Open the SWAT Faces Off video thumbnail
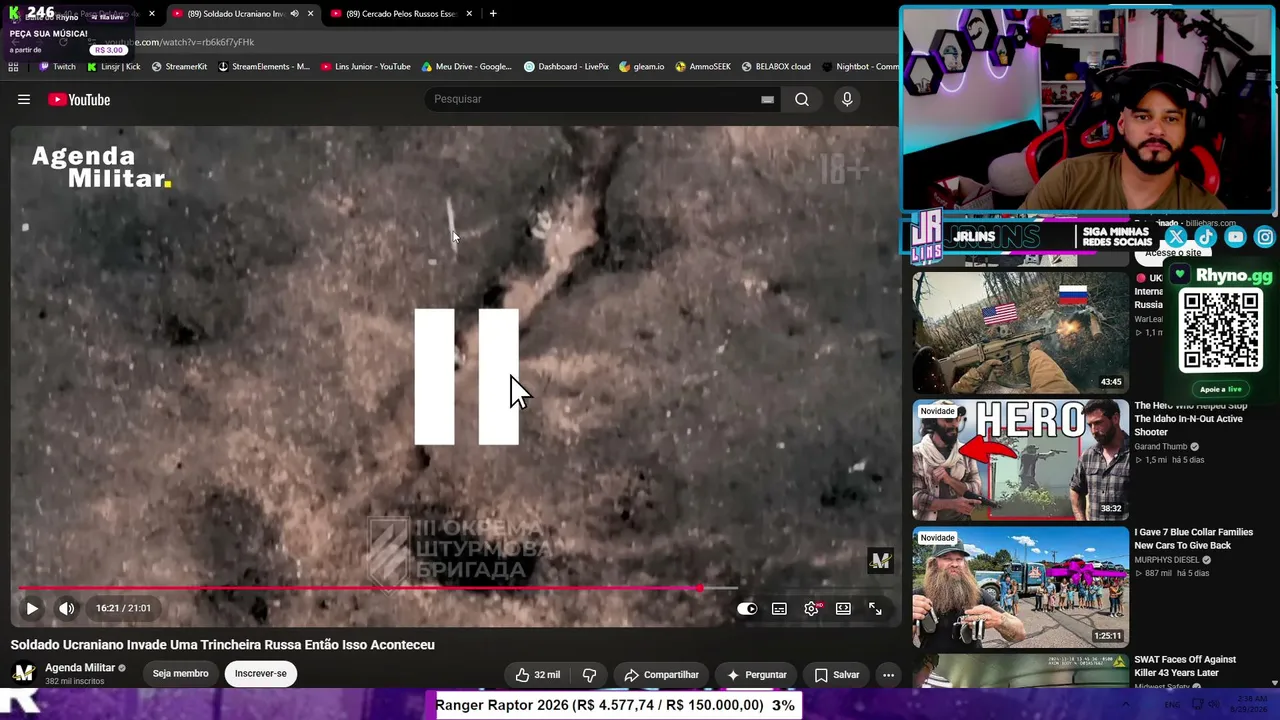Viewport: 1280px width, 720px height. click(x=1020, y=670)
